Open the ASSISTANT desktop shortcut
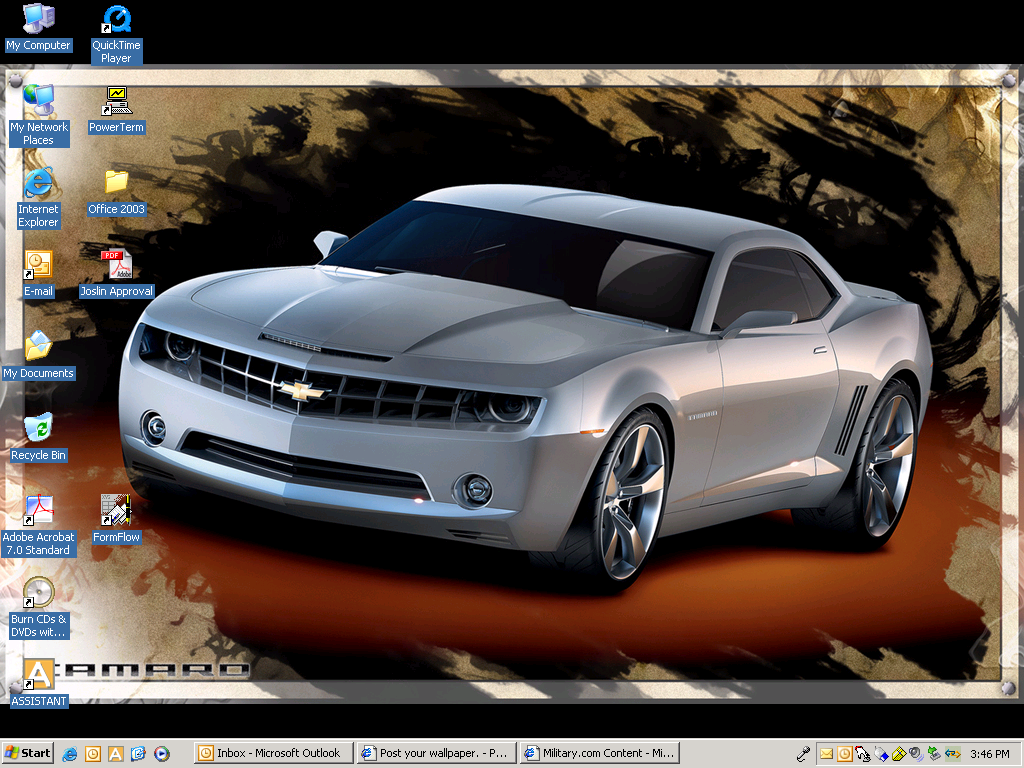The image size is (1024, 768). [38, 675]
